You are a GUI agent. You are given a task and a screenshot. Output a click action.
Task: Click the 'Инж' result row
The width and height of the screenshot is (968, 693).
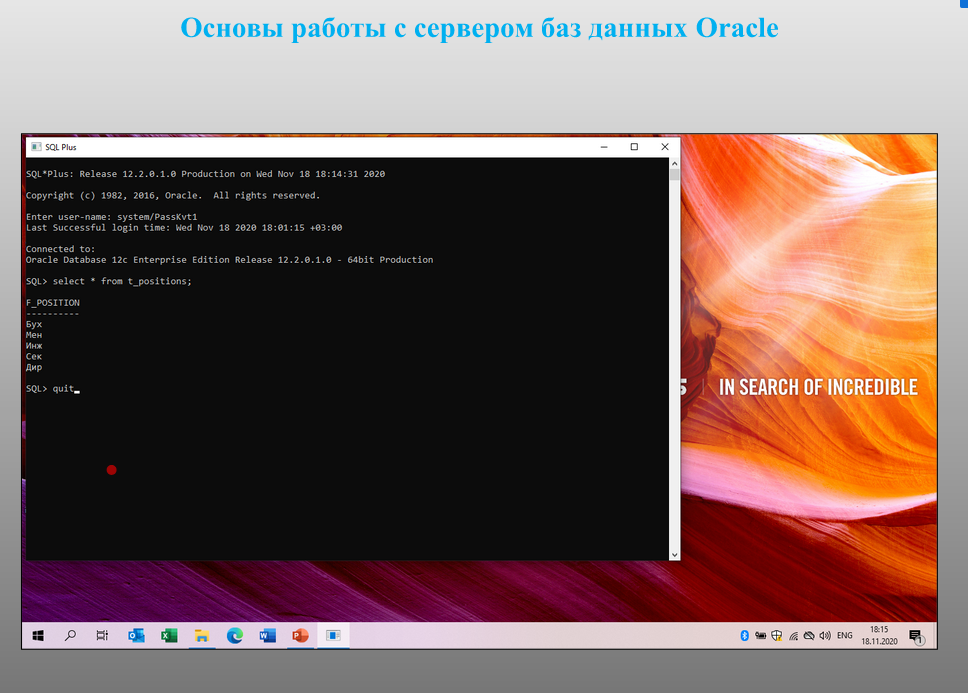pos(34,346)
